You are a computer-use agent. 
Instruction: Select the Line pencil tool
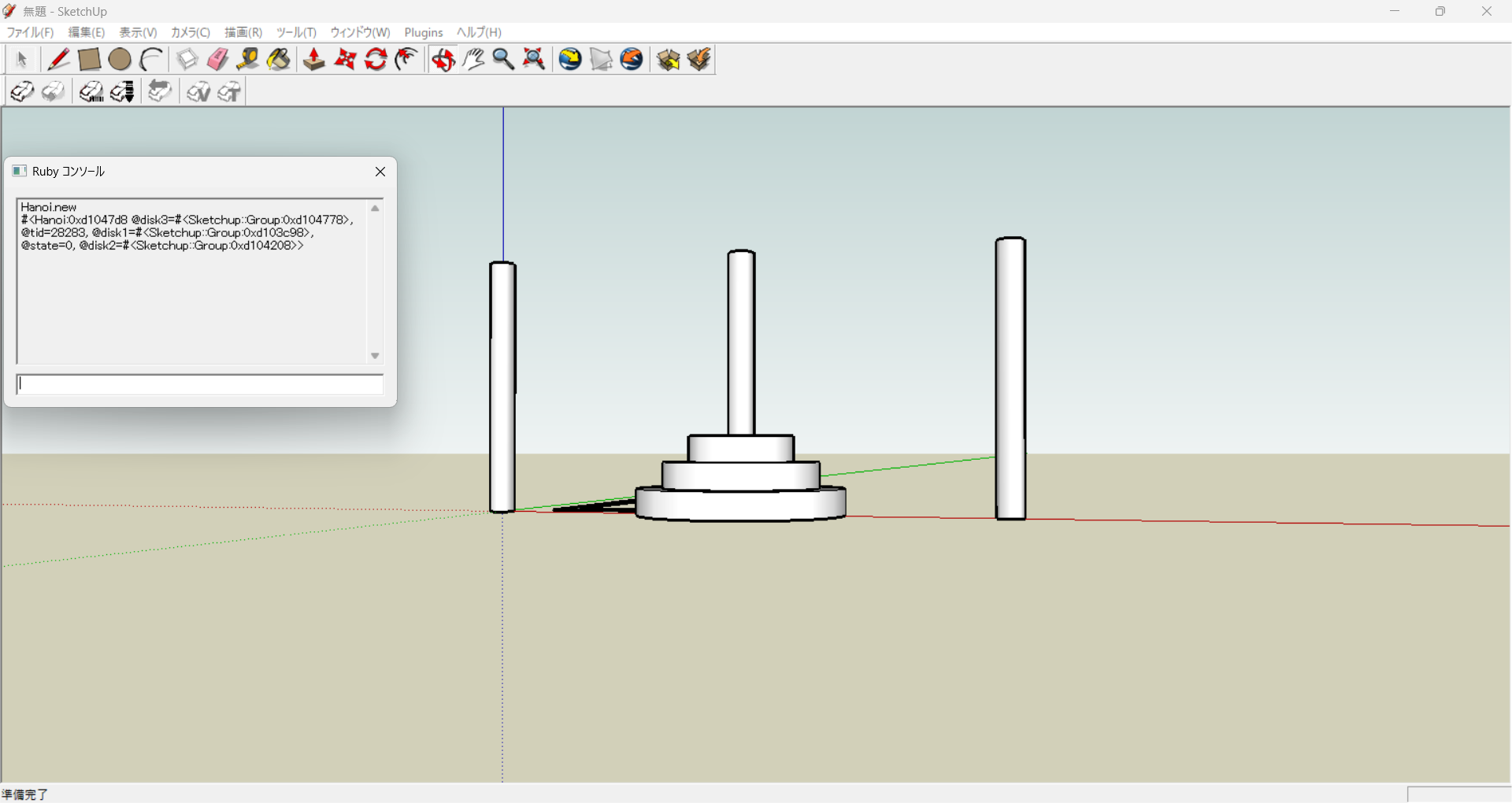point(58,60)
